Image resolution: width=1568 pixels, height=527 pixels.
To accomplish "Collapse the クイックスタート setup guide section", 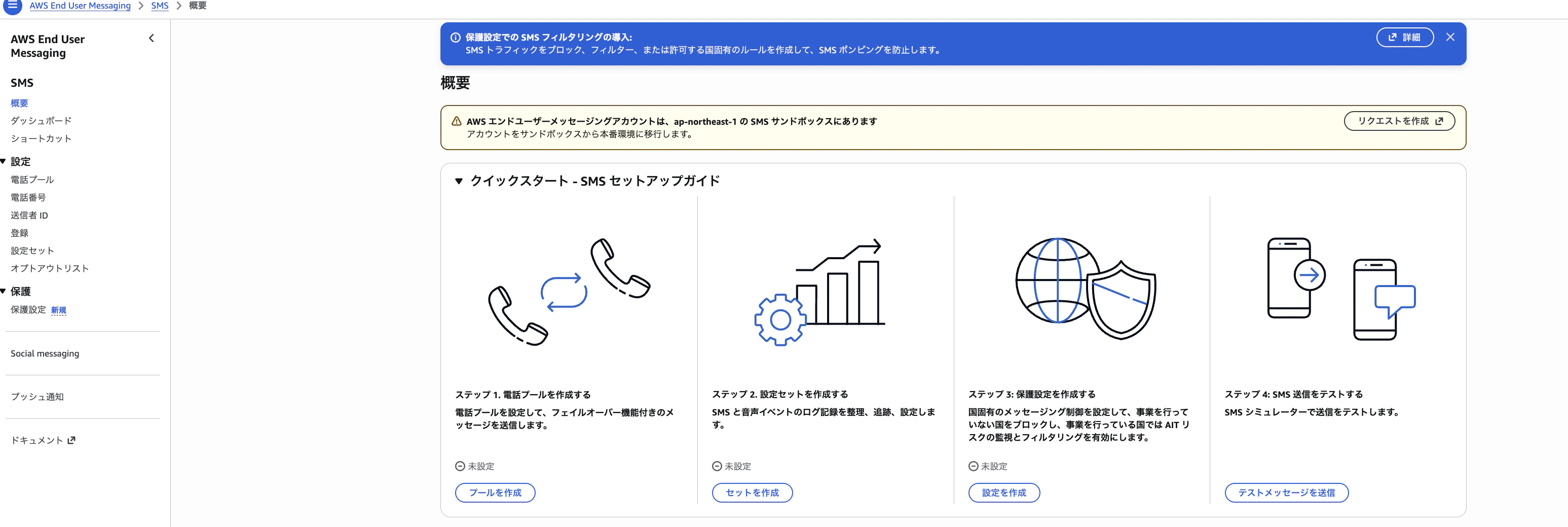I will click(x=459, y=181).
